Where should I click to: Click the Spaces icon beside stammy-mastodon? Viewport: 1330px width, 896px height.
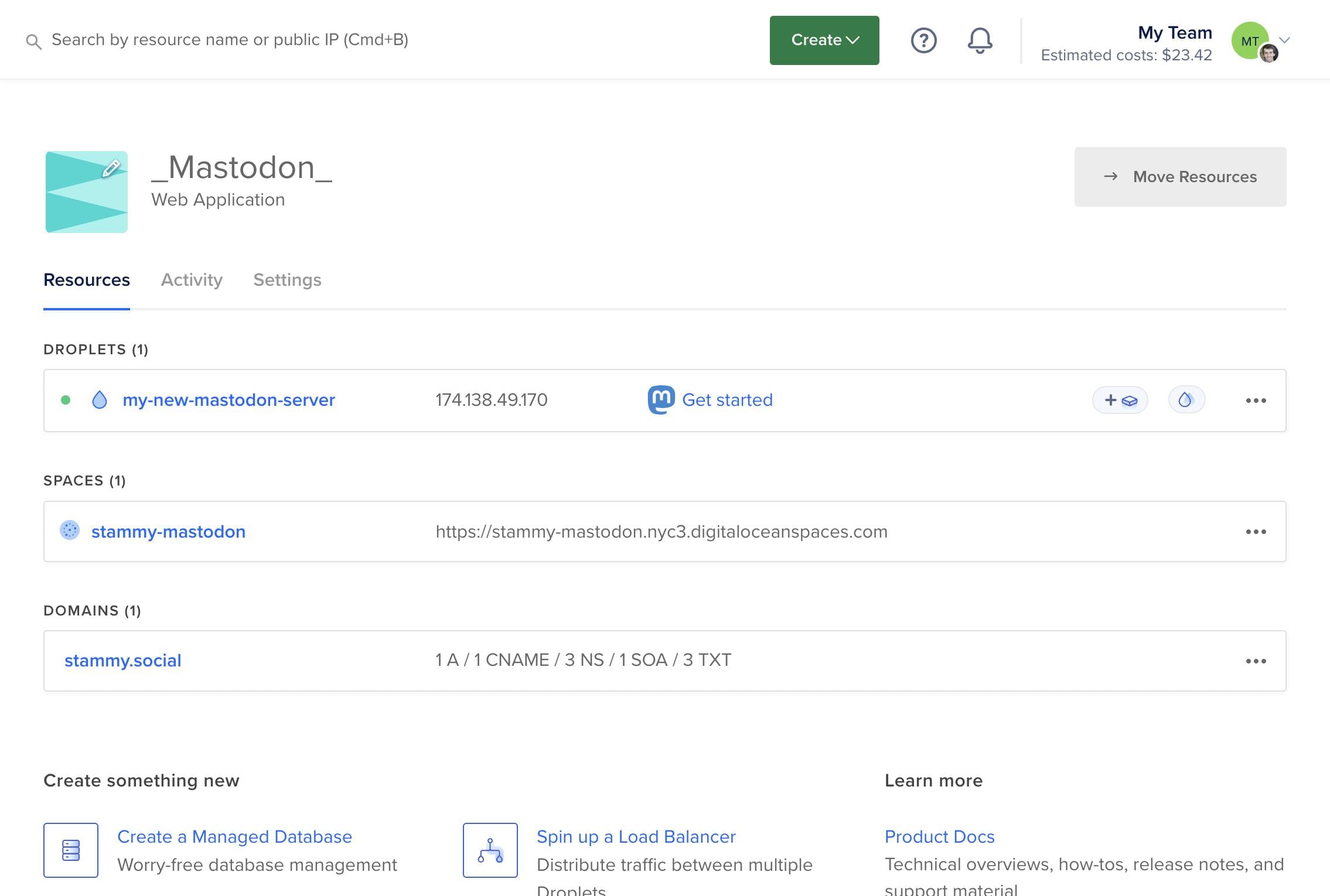[x=70, y=531]
